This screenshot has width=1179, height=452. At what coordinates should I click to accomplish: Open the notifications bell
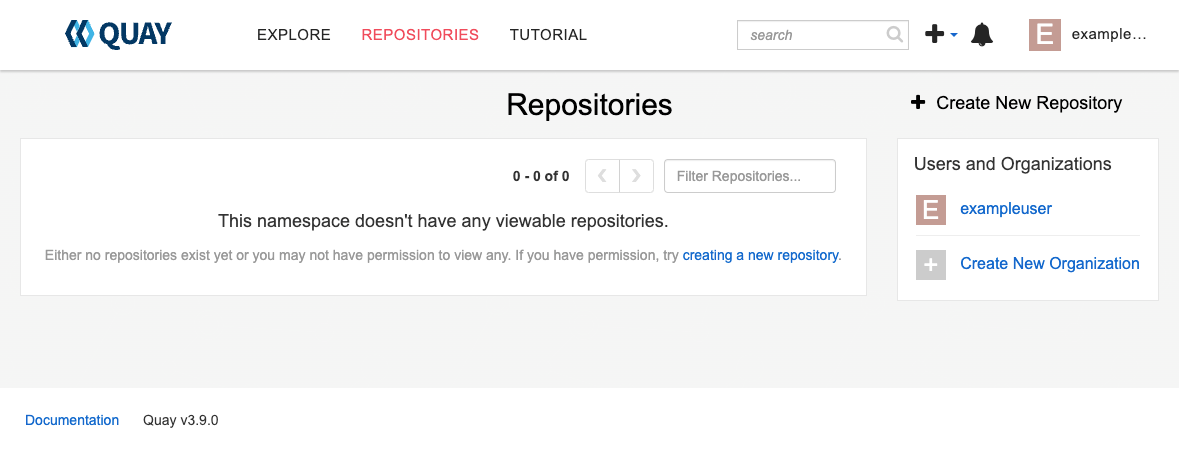982,35
